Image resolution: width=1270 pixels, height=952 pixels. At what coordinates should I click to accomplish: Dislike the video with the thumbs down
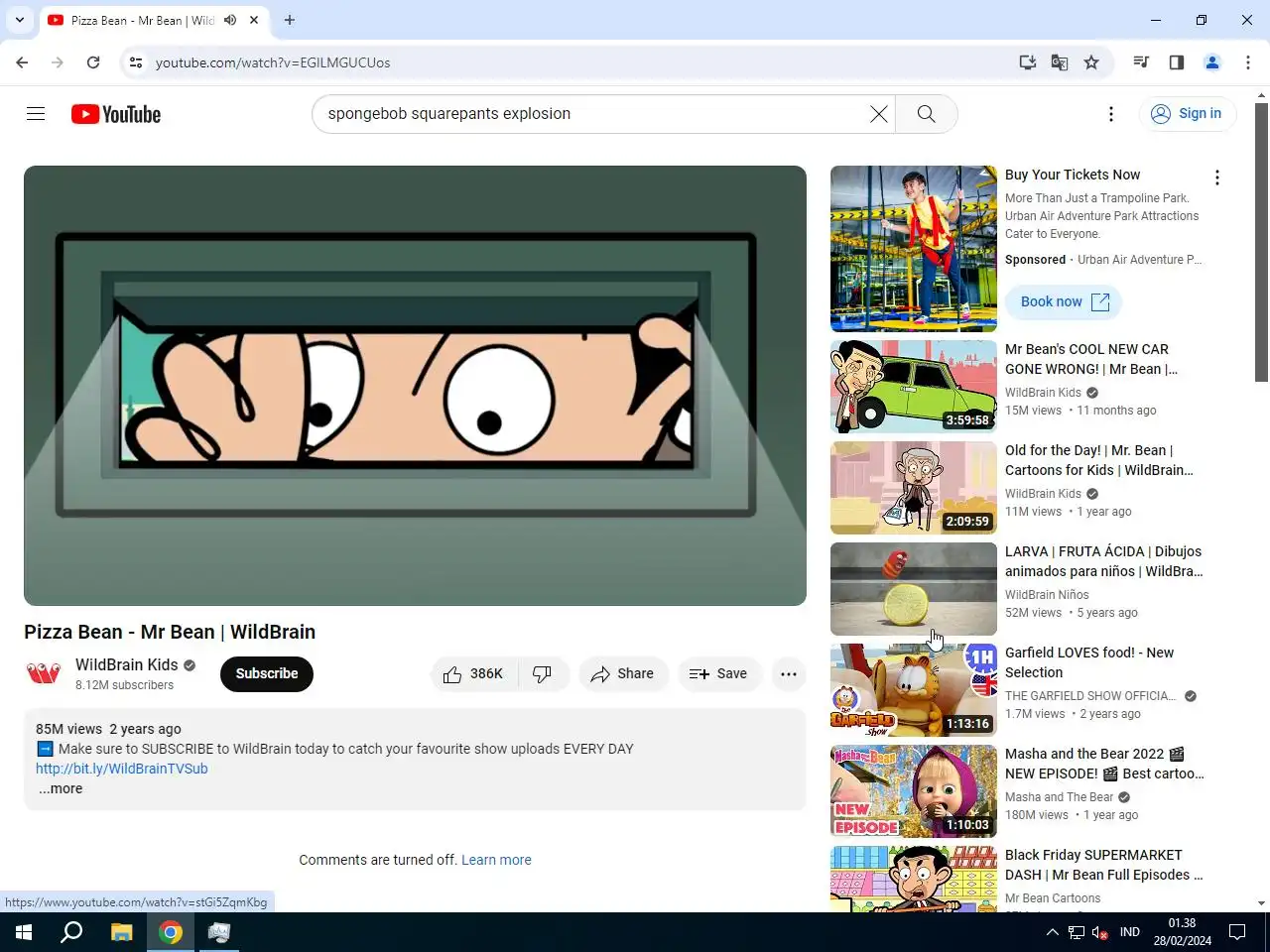click(x=543, y=674)
